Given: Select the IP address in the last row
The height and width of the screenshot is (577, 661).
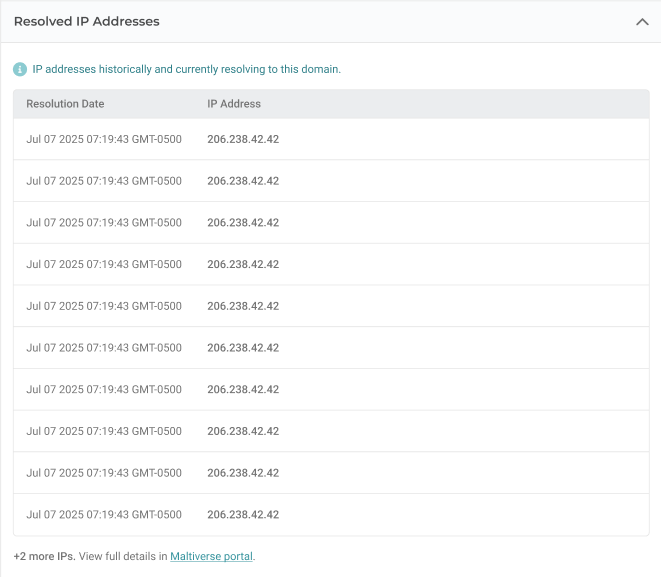Looking at the screenshot, I should point(243,514).
